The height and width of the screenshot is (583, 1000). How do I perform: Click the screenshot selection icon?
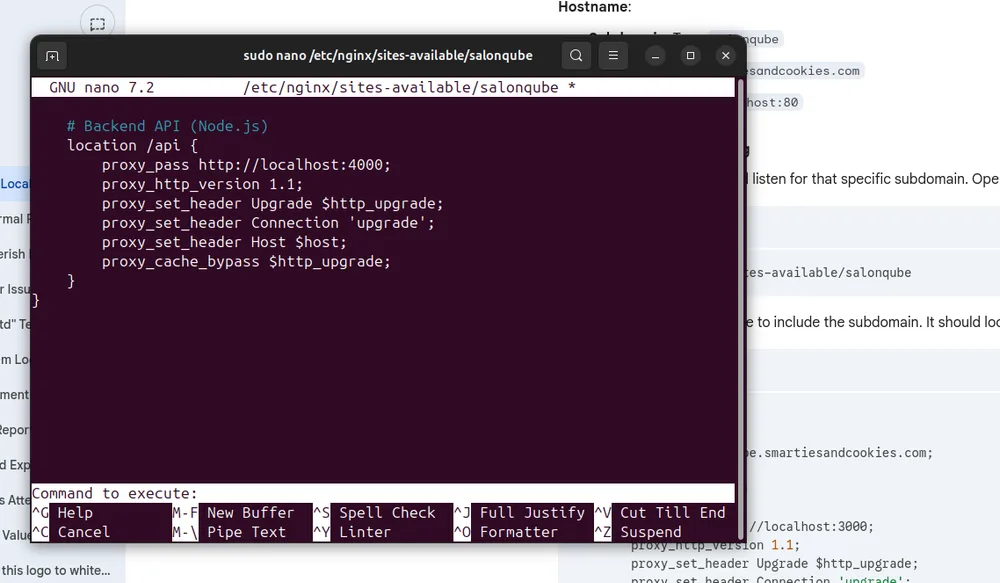pos(98,24)
